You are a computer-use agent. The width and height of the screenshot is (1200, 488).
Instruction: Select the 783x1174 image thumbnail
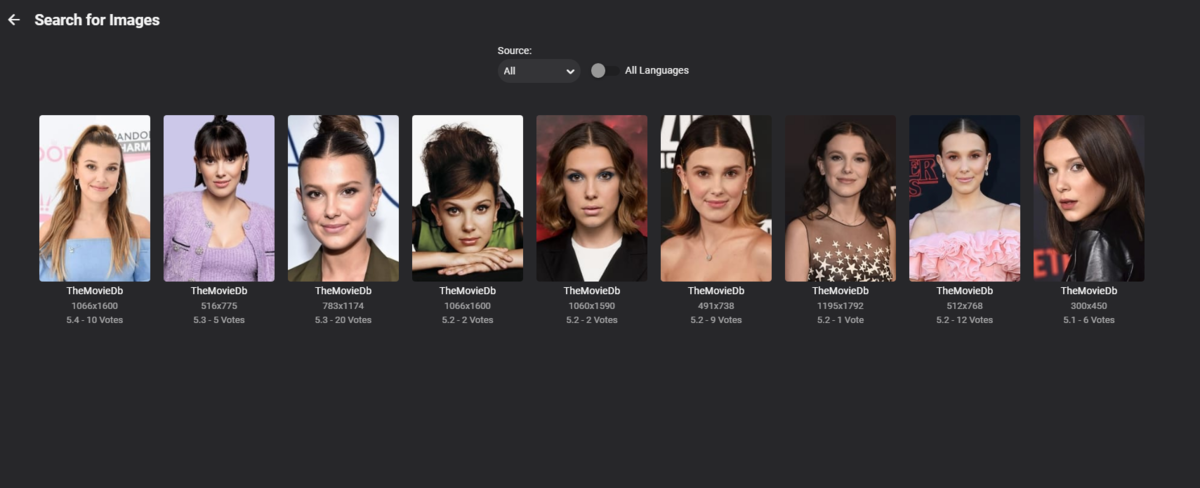(x=343, y=198)
